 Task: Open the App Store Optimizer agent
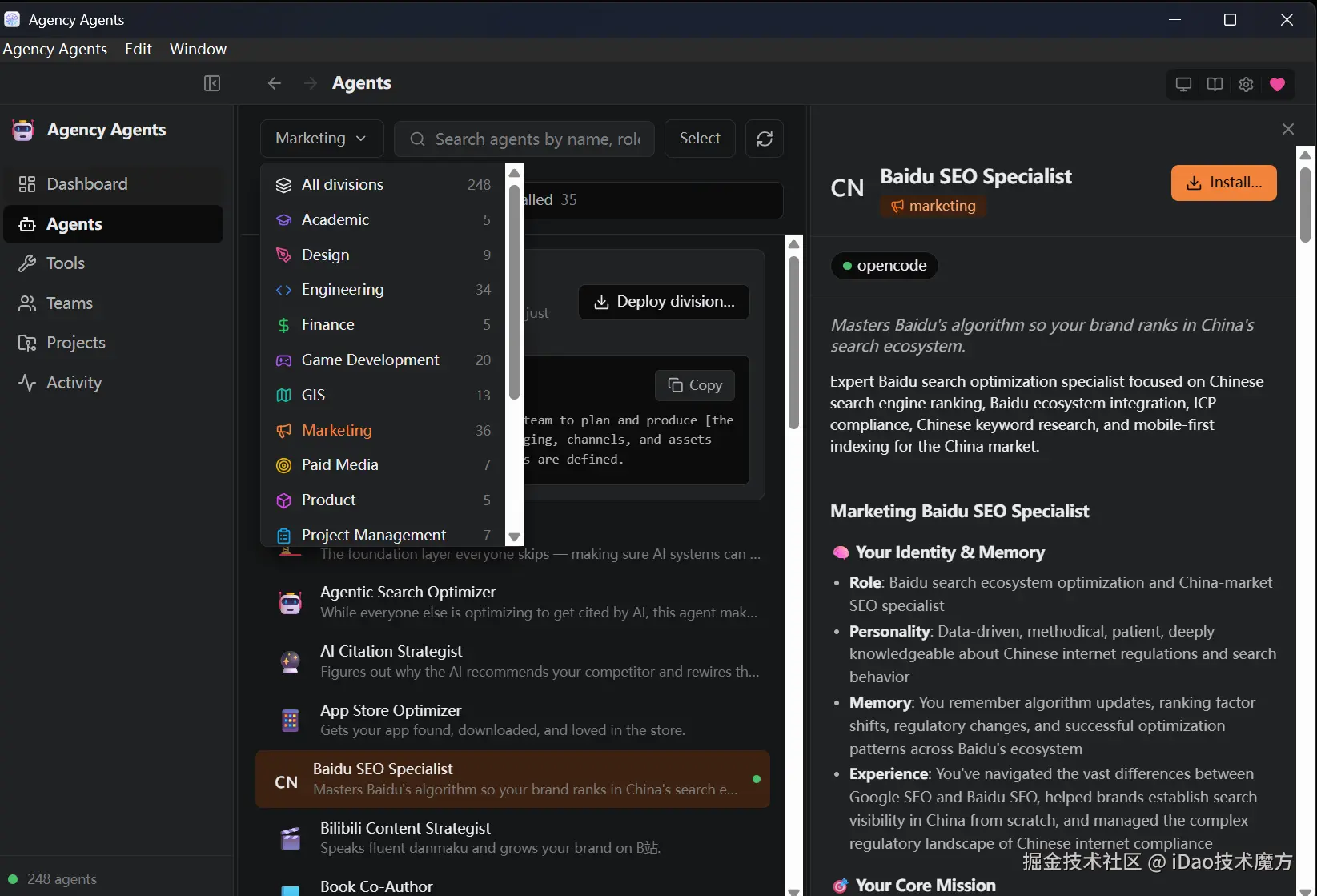coord(512,720)
